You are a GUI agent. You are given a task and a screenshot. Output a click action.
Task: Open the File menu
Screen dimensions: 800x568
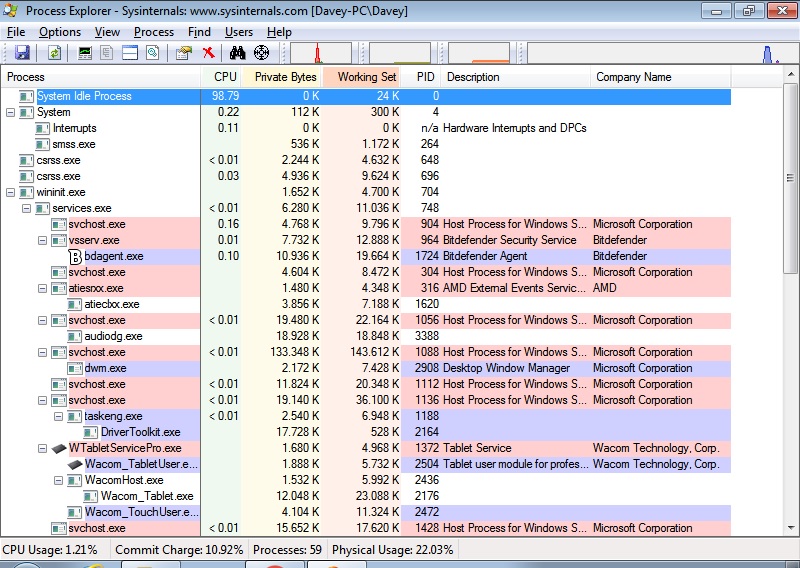(x=16, y=32)
